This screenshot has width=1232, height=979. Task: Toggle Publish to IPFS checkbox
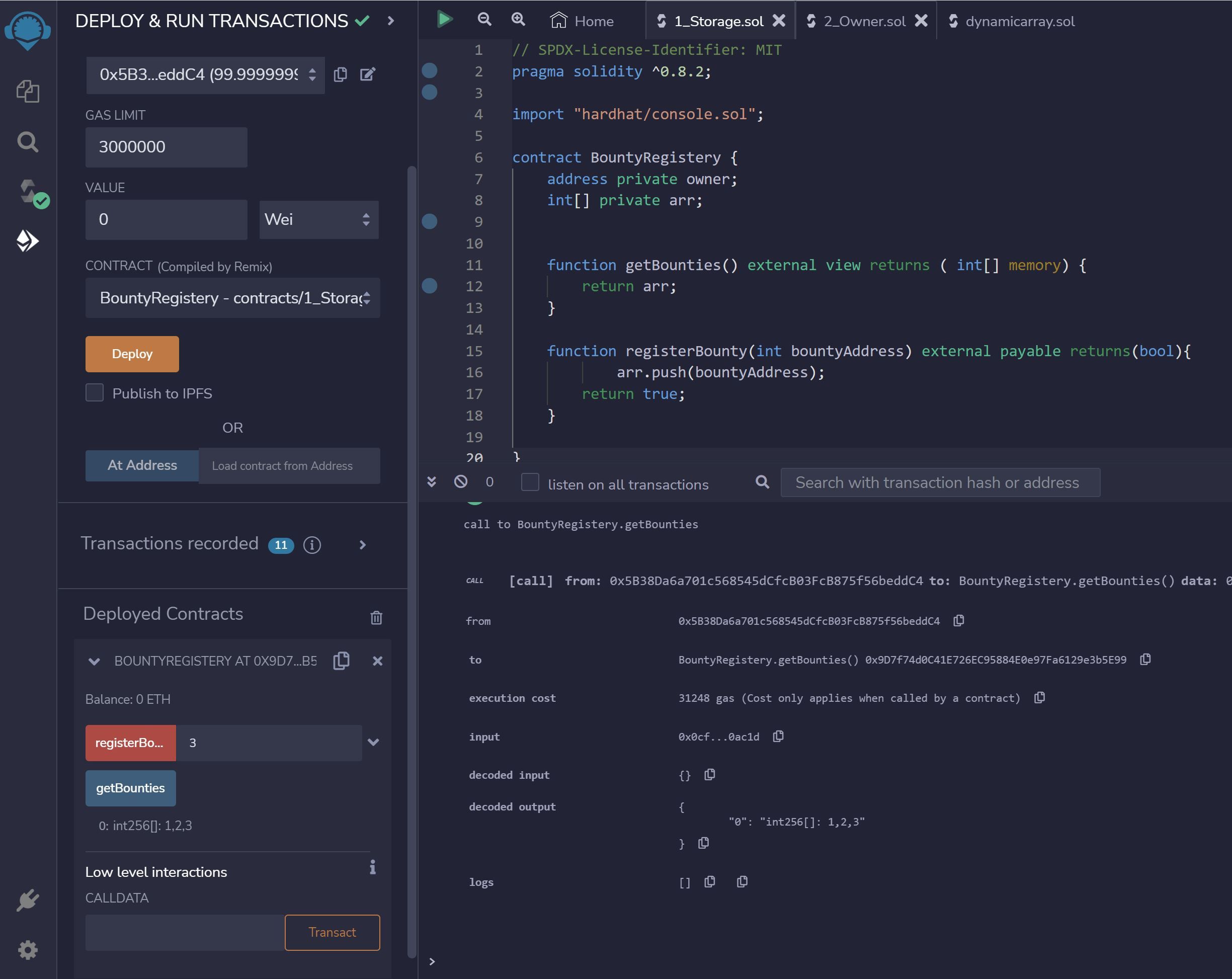[x=95, y=392]
